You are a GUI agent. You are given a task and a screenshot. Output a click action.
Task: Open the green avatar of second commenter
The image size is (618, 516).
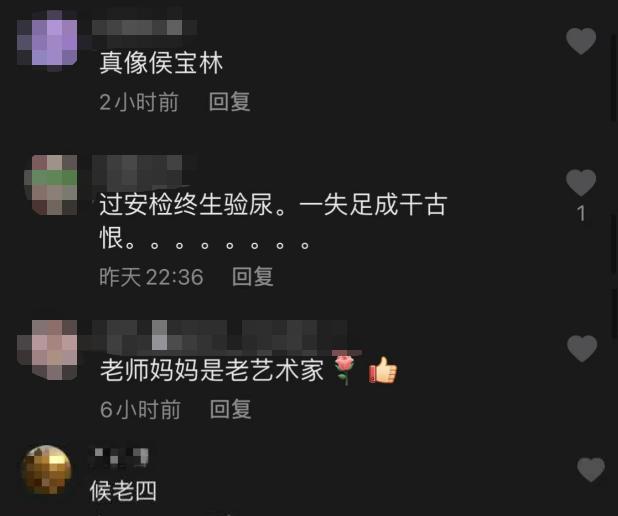(50, 185)
